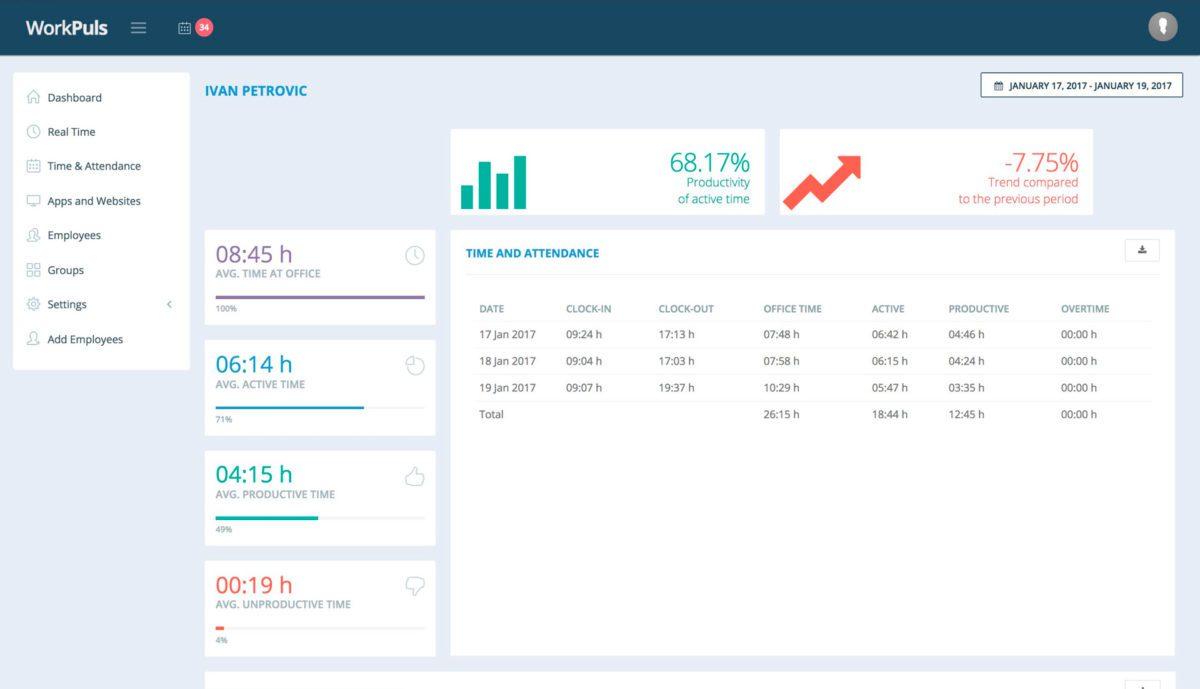Click the download icon in Time and Attendance
Viewport: 1200px width, 689px height.
click(1142, 250)
